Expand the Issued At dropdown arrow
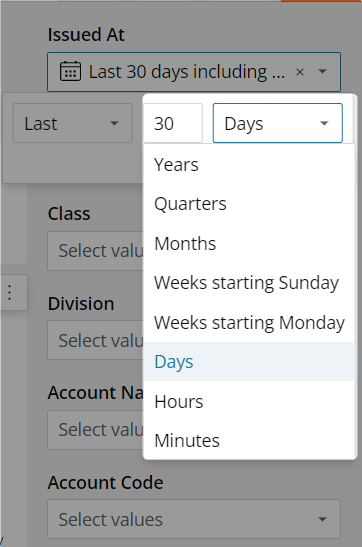Screen dimensions: 362x547 tap(323, 72)
